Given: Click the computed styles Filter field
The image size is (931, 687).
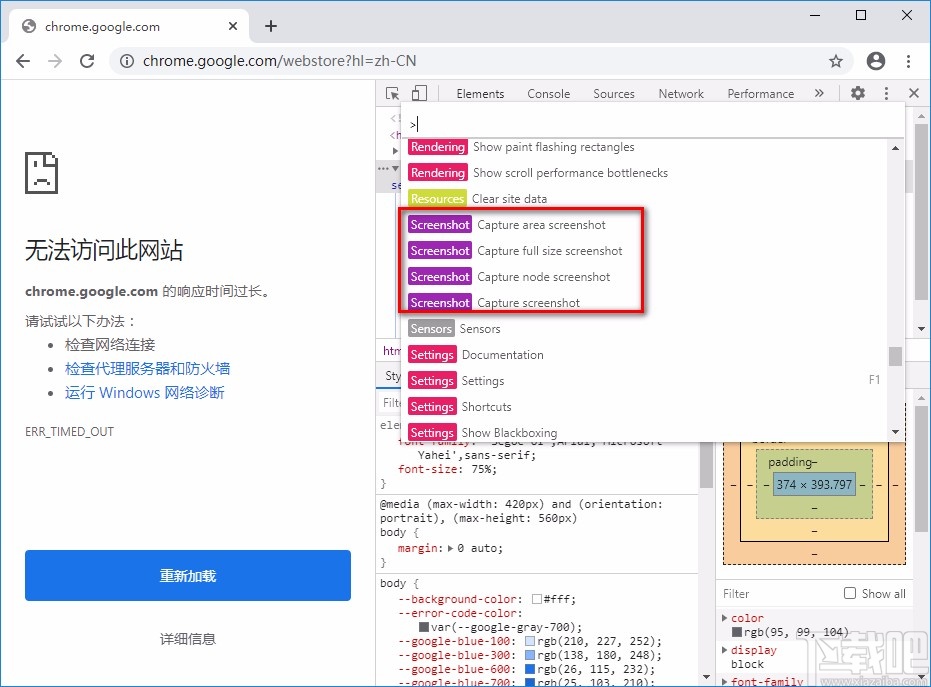Looking at the screenshot, I should pyautogui.click(x=778, y=594).
